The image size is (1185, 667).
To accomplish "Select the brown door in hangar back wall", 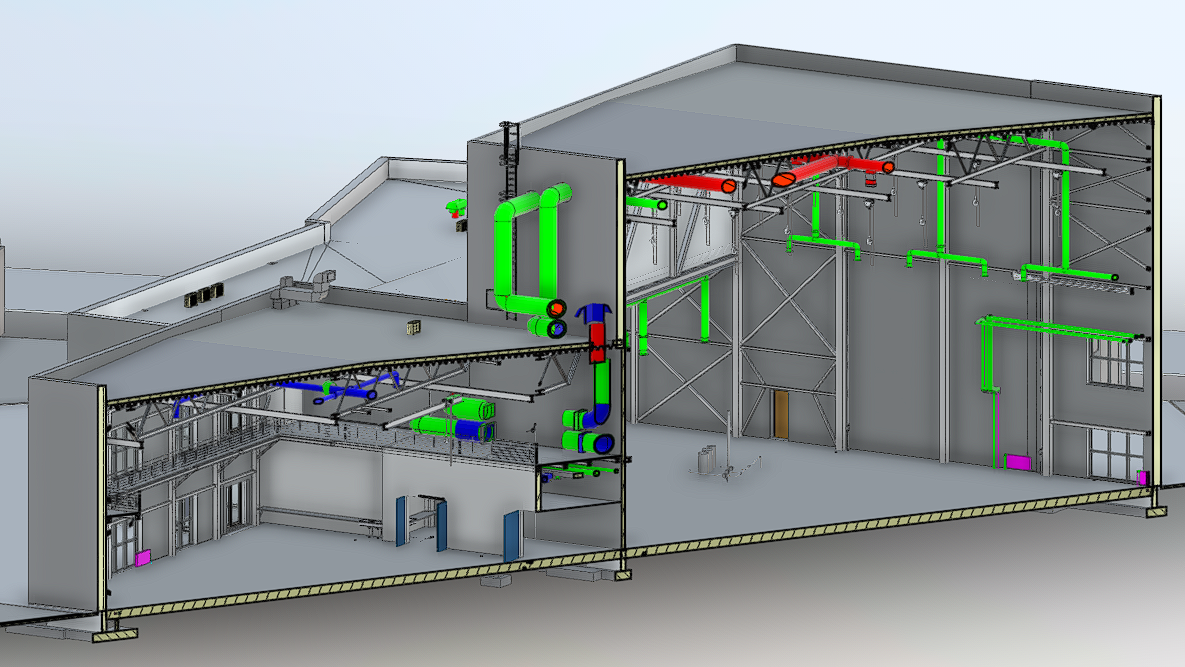I will point(780,413).
